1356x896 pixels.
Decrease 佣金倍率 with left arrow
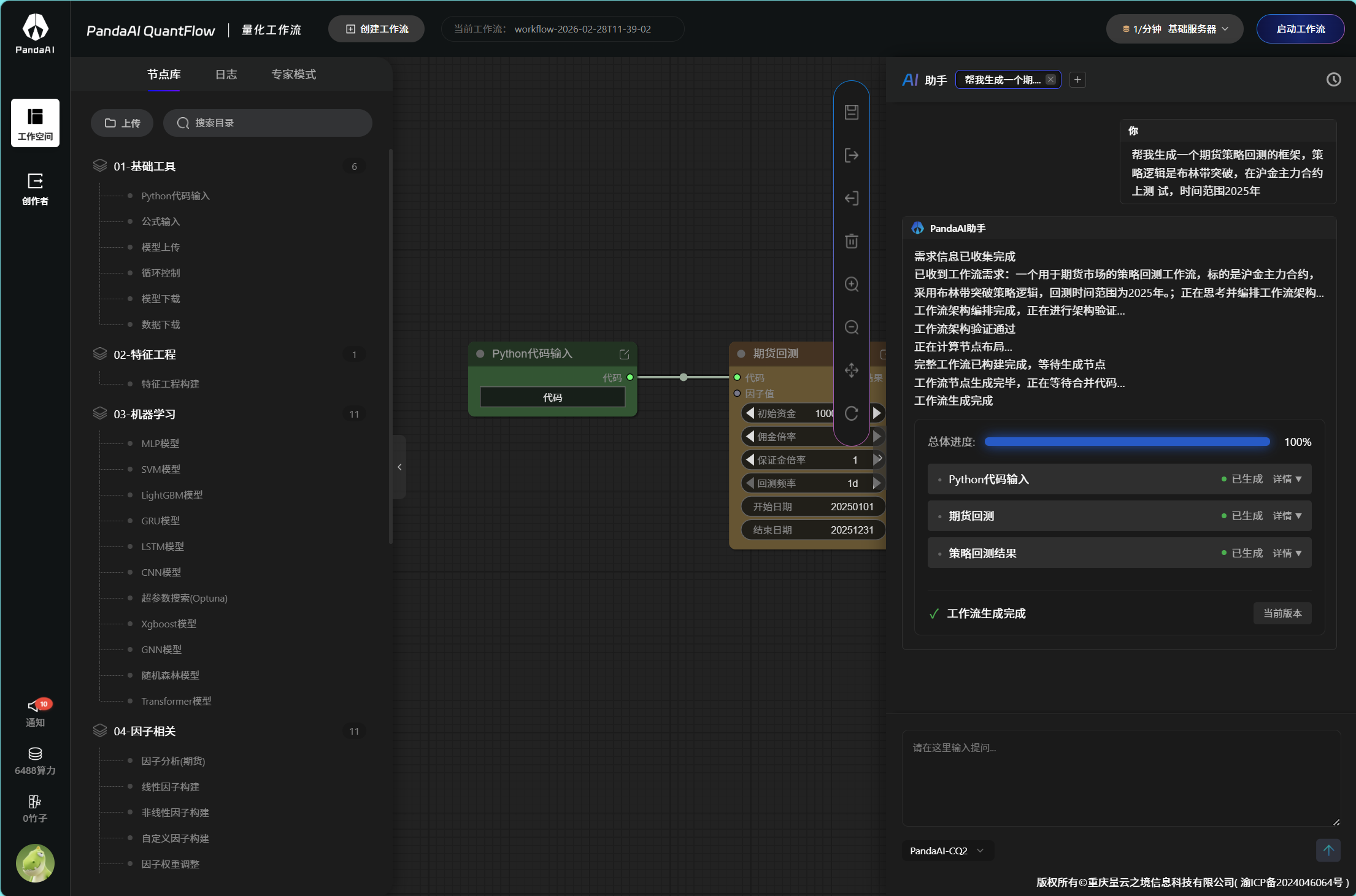click(750, 437)
